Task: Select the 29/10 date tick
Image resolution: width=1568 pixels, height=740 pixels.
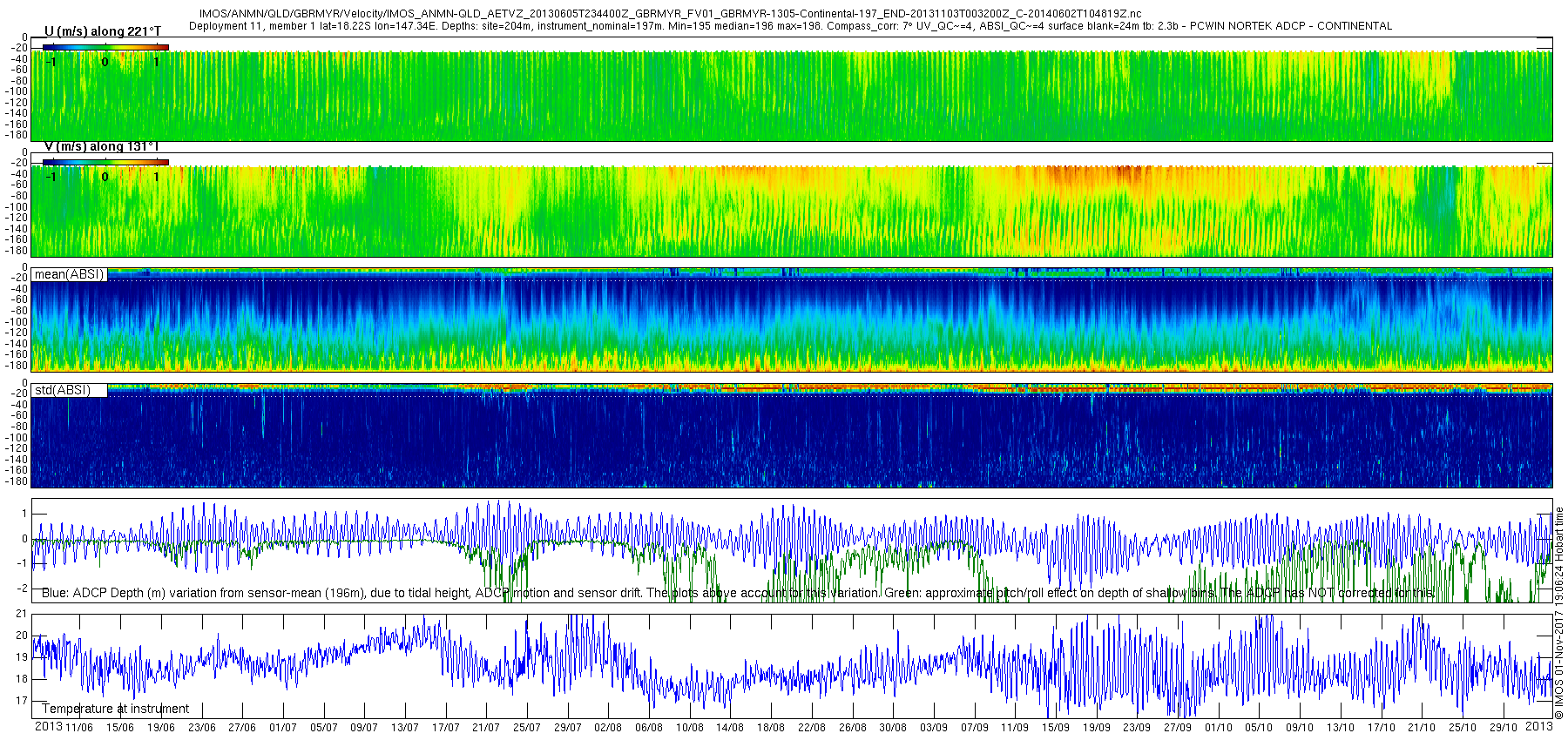Action: [1503, 728]
